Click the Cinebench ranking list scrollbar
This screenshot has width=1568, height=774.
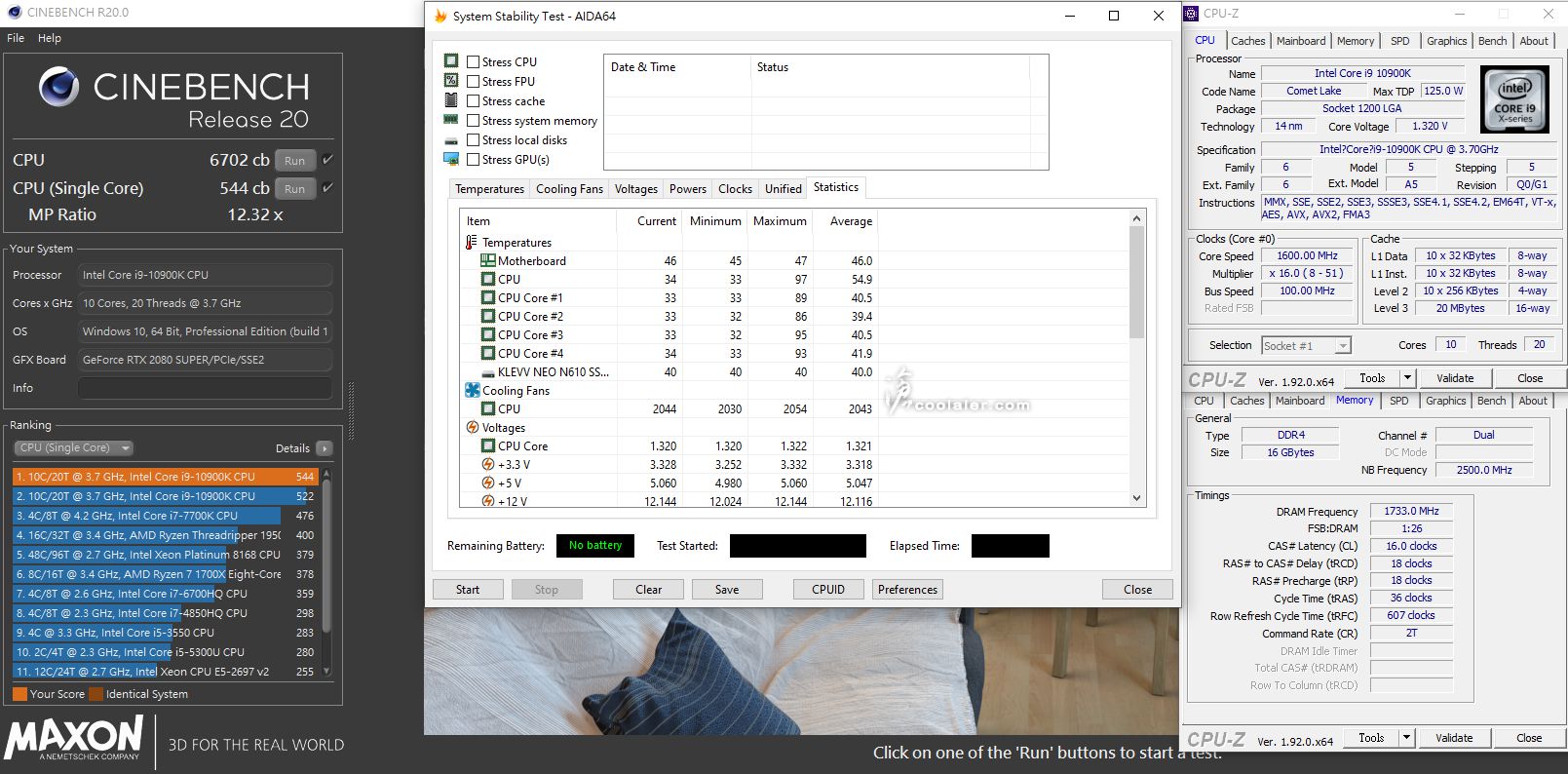pos(327,573)
